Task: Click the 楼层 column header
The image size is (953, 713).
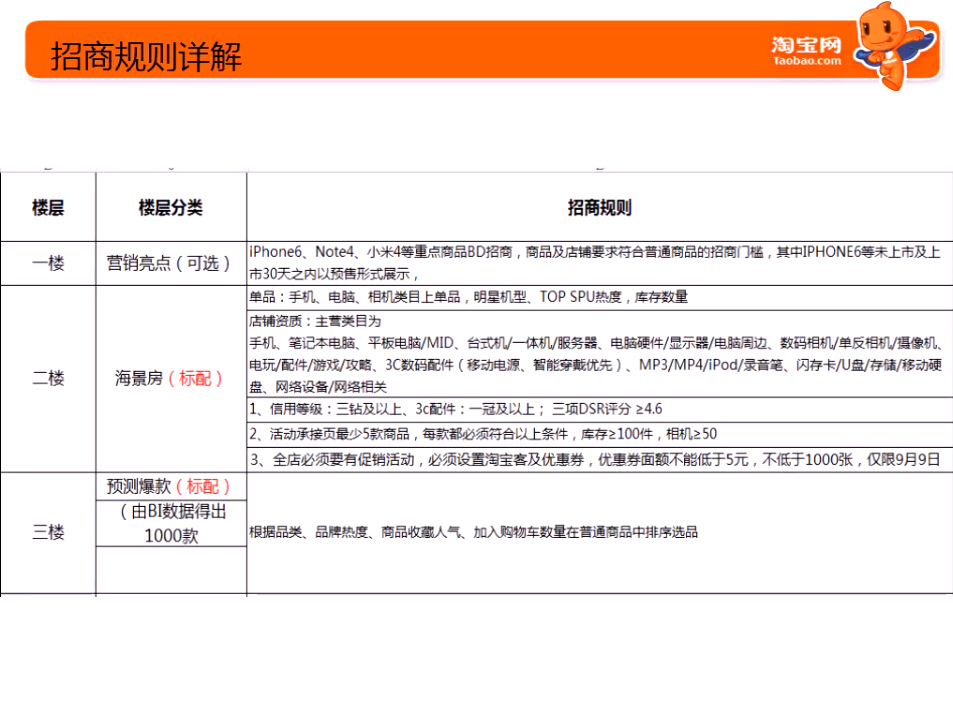Action: coord(48,208)
